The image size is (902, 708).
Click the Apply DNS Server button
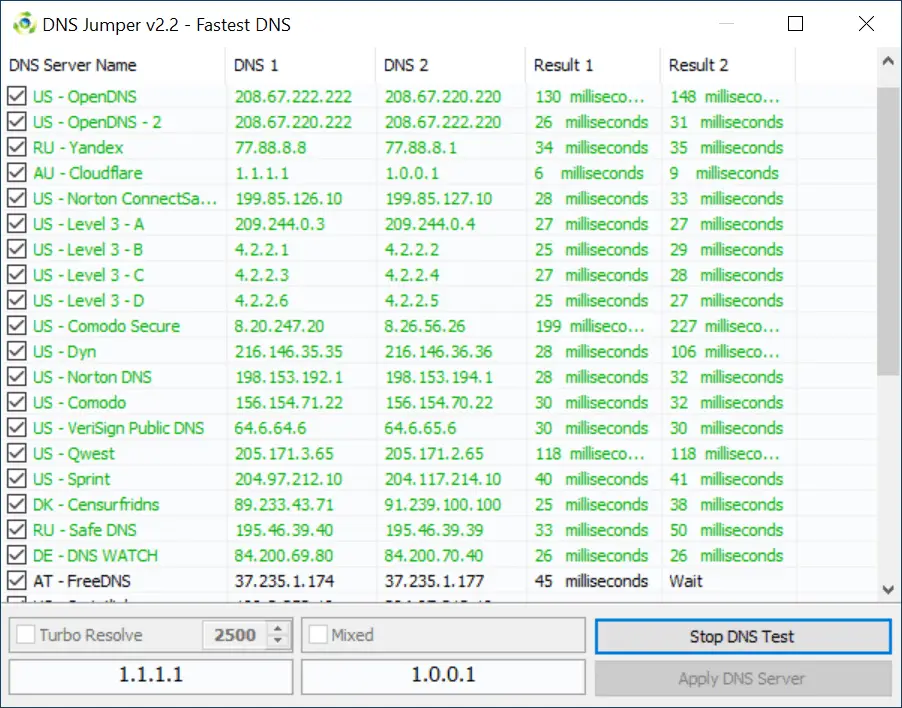(x=743, y=678)
